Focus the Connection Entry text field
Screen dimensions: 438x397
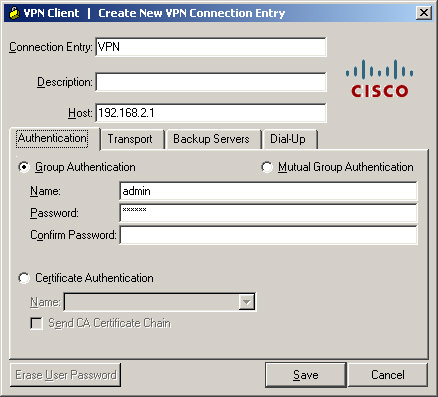tap(211, 47)
